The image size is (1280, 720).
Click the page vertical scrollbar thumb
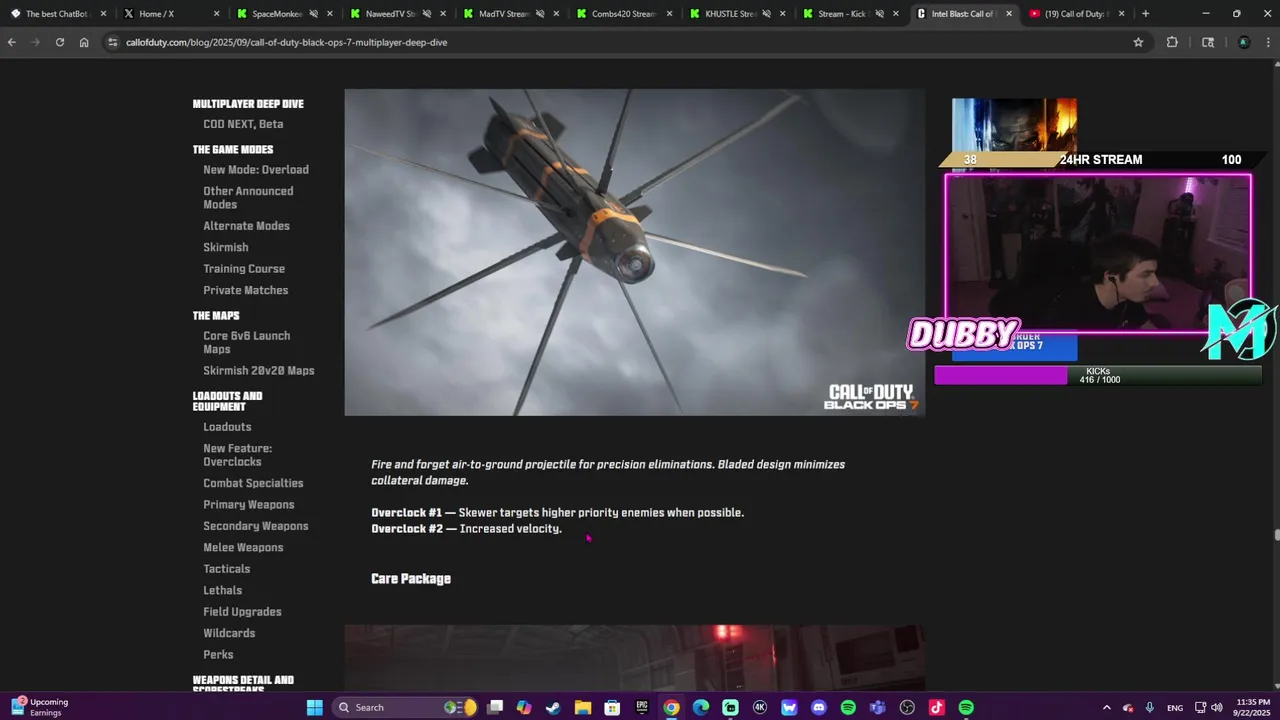[1276, 534]
